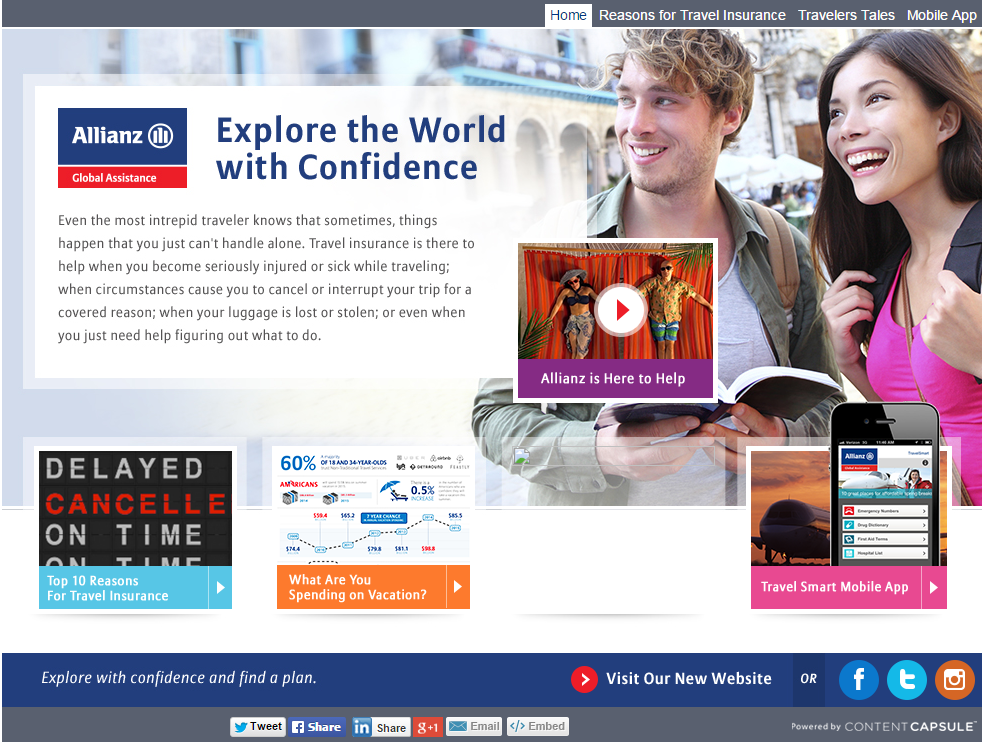Viewport: 984px width, 742px height.
Task: Open Reasons for Travel Insurance menu item
Action: (x=692, y=15)
